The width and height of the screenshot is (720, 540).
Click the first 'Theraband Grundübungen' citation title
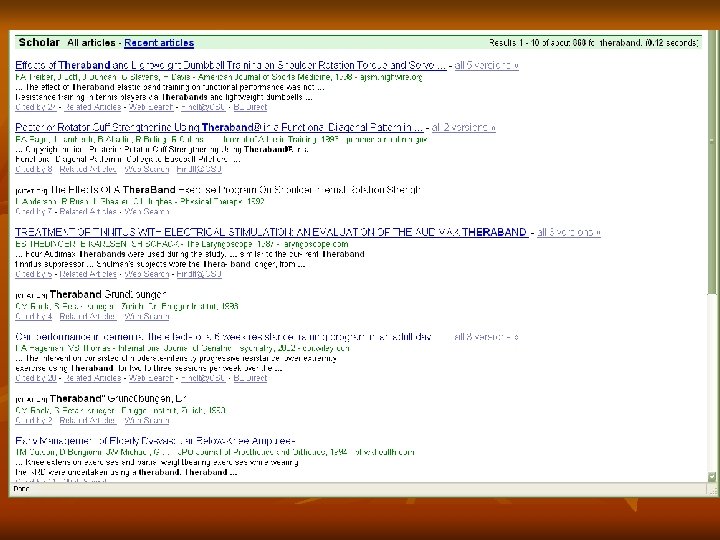[x=108, y=294]
